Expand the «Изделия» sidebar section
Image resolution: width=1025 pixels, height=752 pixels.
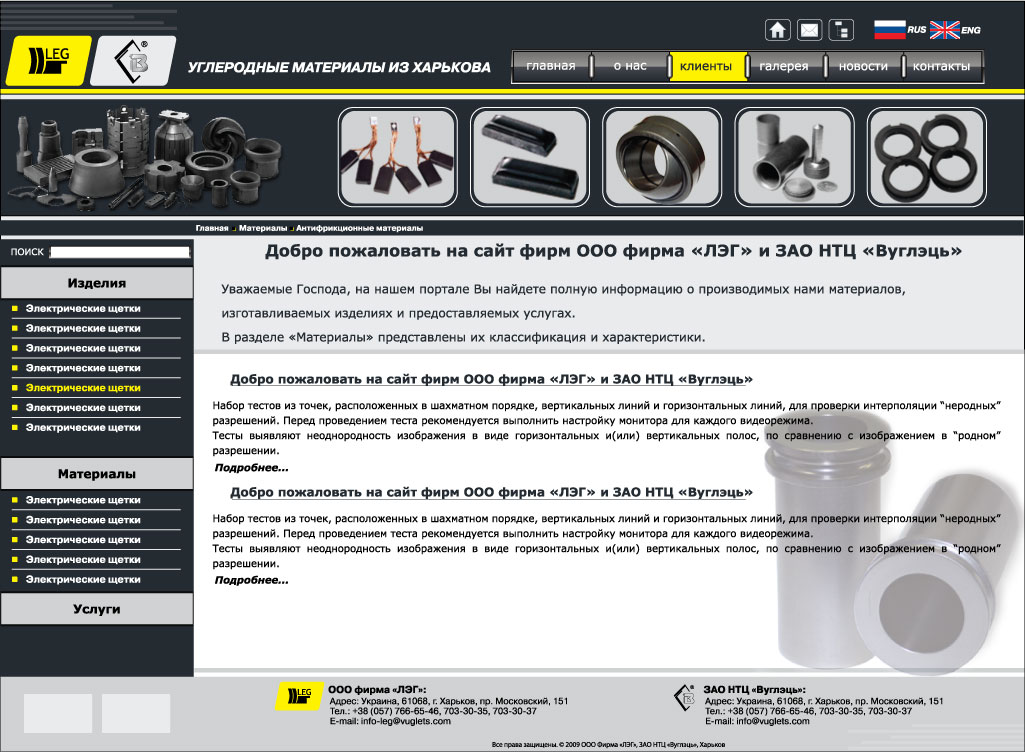pos(97,283)
